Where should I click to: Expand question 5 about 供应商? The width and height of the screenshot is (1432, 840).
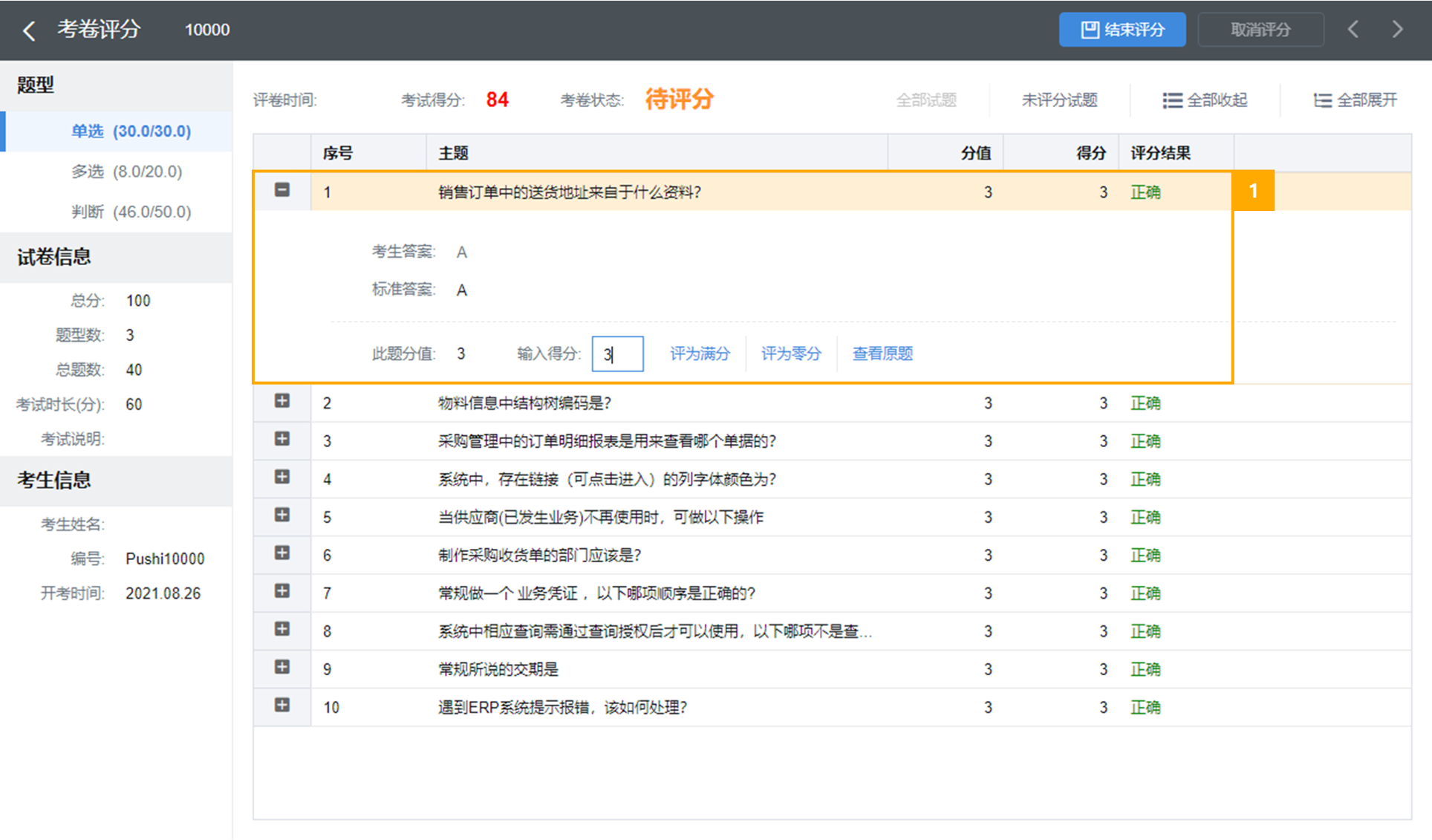coord(282,515)
